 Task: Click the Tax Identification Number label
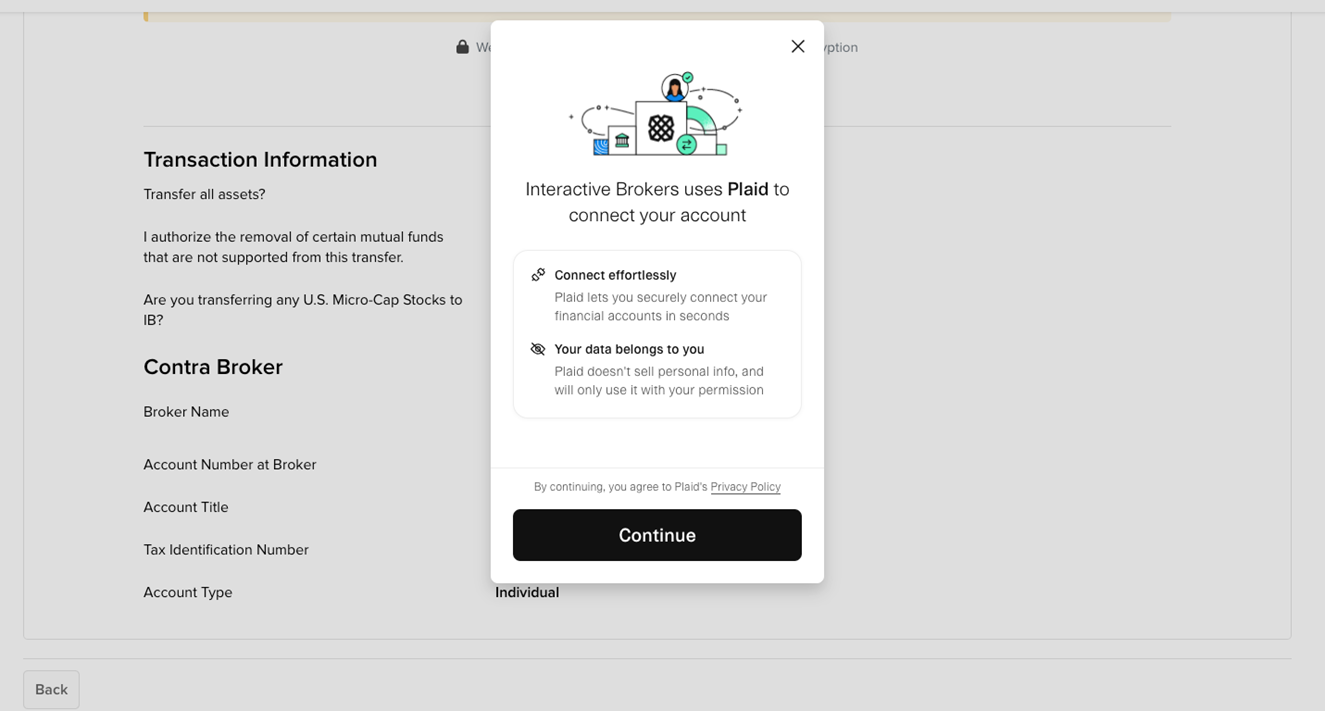tap(226, 550)
